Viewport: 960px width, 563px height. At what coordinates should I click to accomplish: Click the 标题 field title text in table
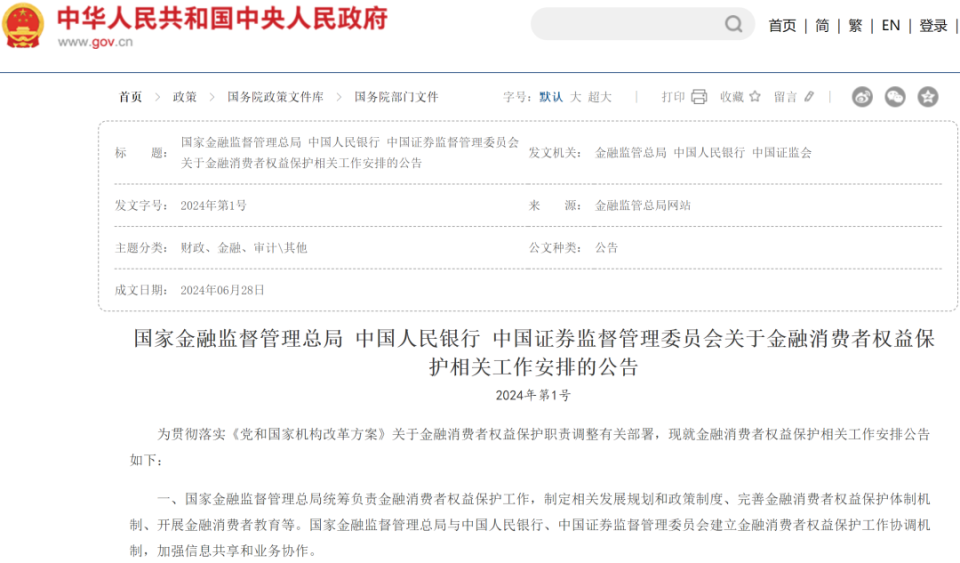[x=350, y=152]
